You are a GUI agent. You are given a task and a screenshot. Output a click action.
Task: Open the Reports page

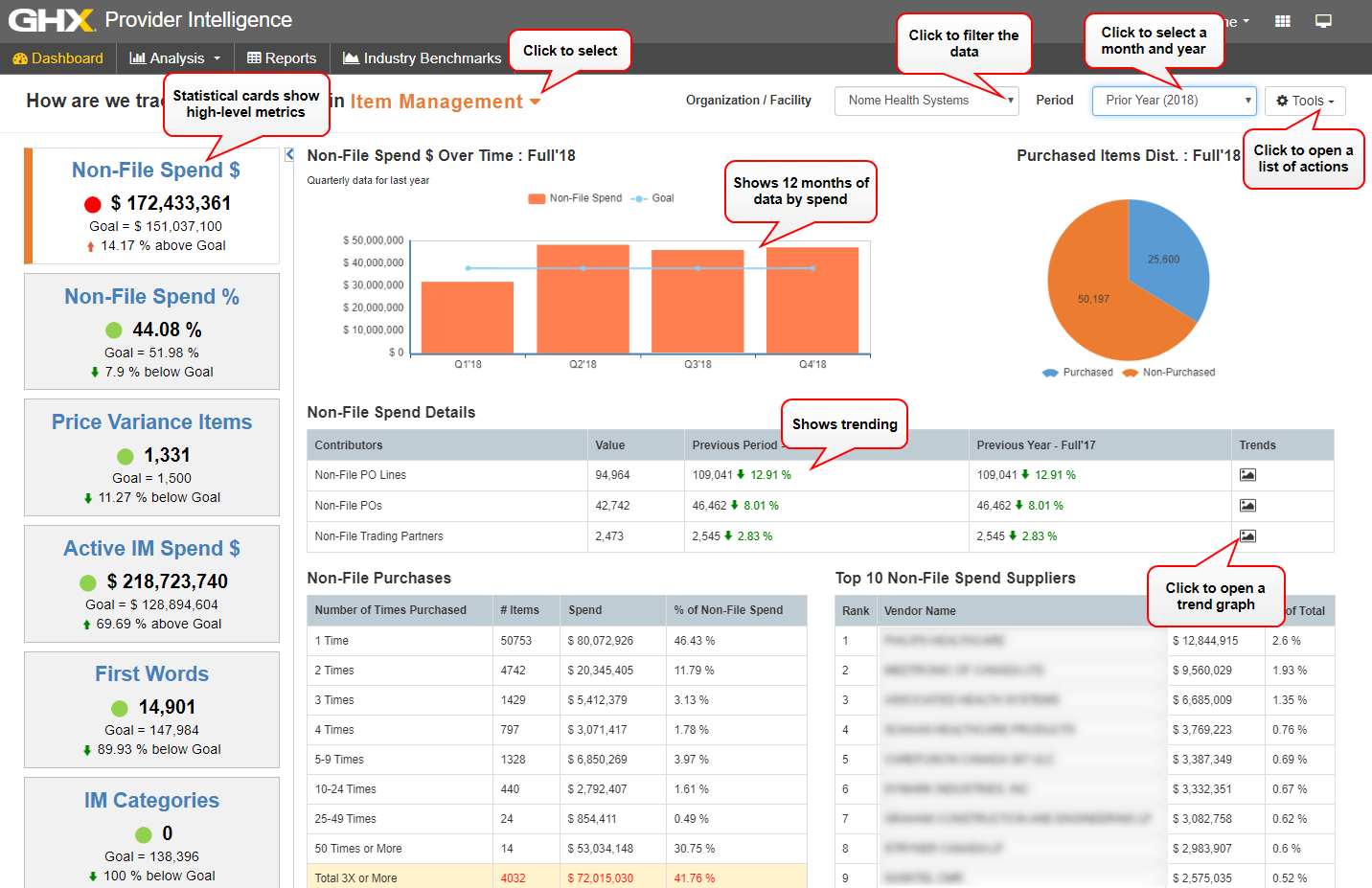[x=282, y=58]
